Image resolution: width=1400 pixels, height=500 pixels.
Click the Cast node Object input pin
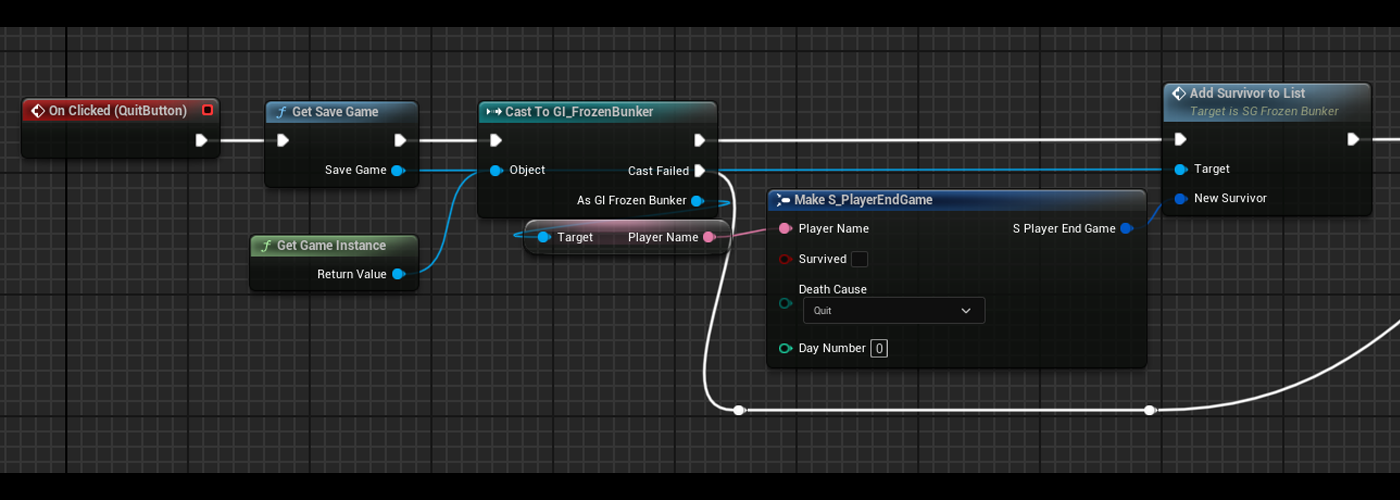496,170
